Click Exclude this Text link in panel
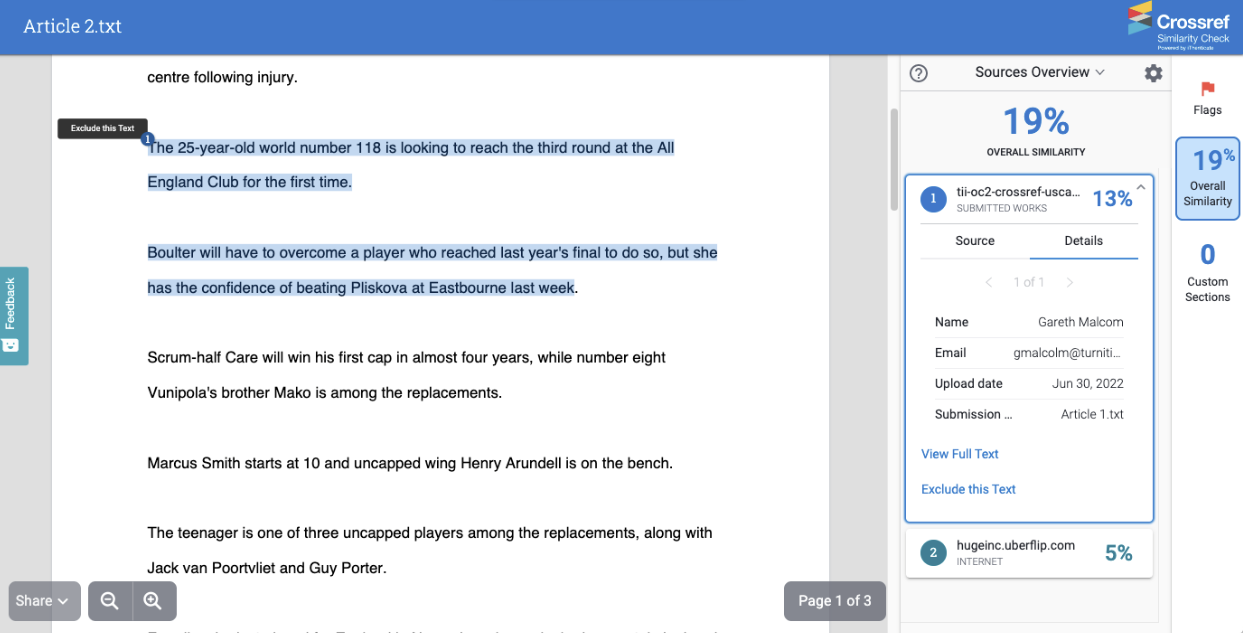The height and width of the screenshot is (633, 1243). 968,489
